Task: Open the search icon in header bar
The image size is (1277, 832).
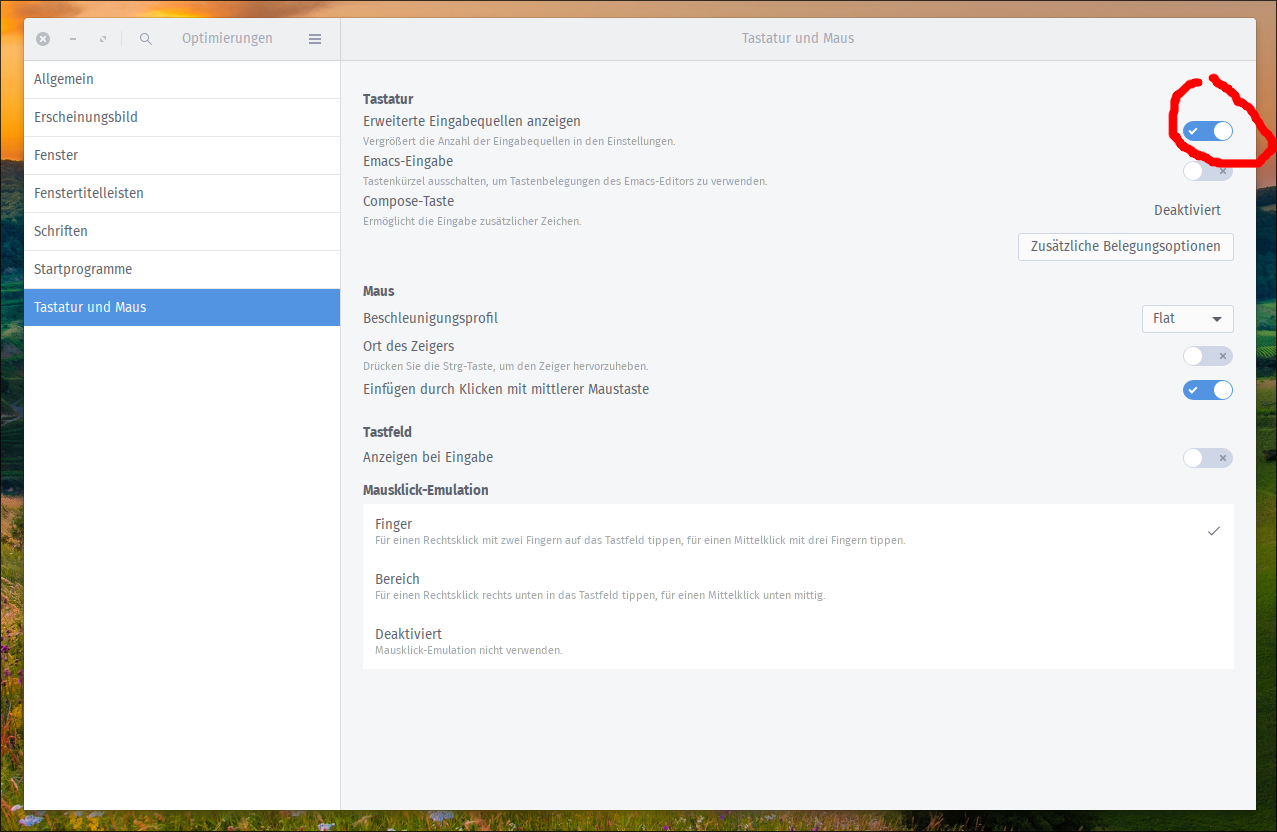Action: (x=146, y=39)
